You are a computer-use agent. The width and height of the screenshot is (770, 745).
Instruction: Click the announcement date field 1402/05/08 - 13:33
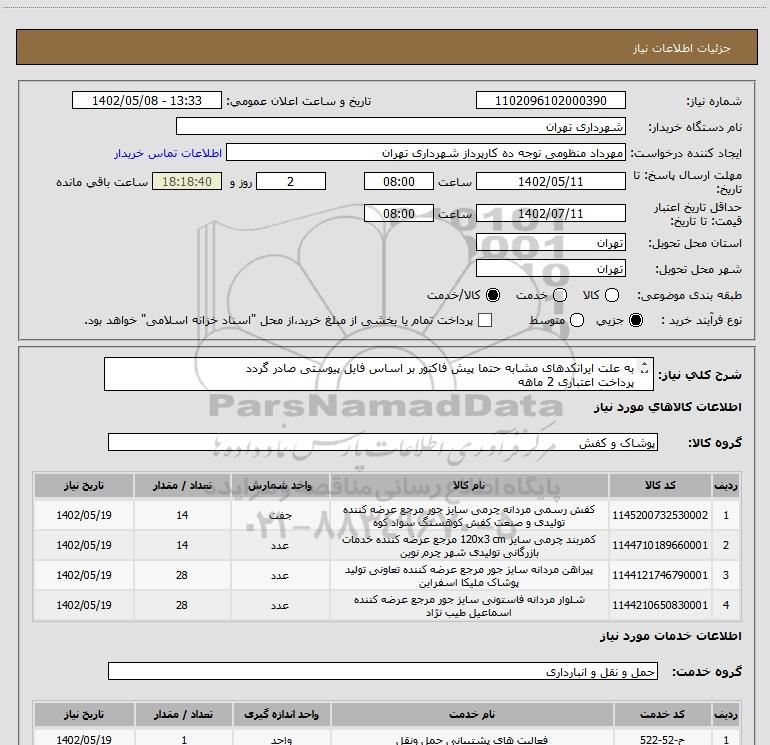[x=147, y=100]
